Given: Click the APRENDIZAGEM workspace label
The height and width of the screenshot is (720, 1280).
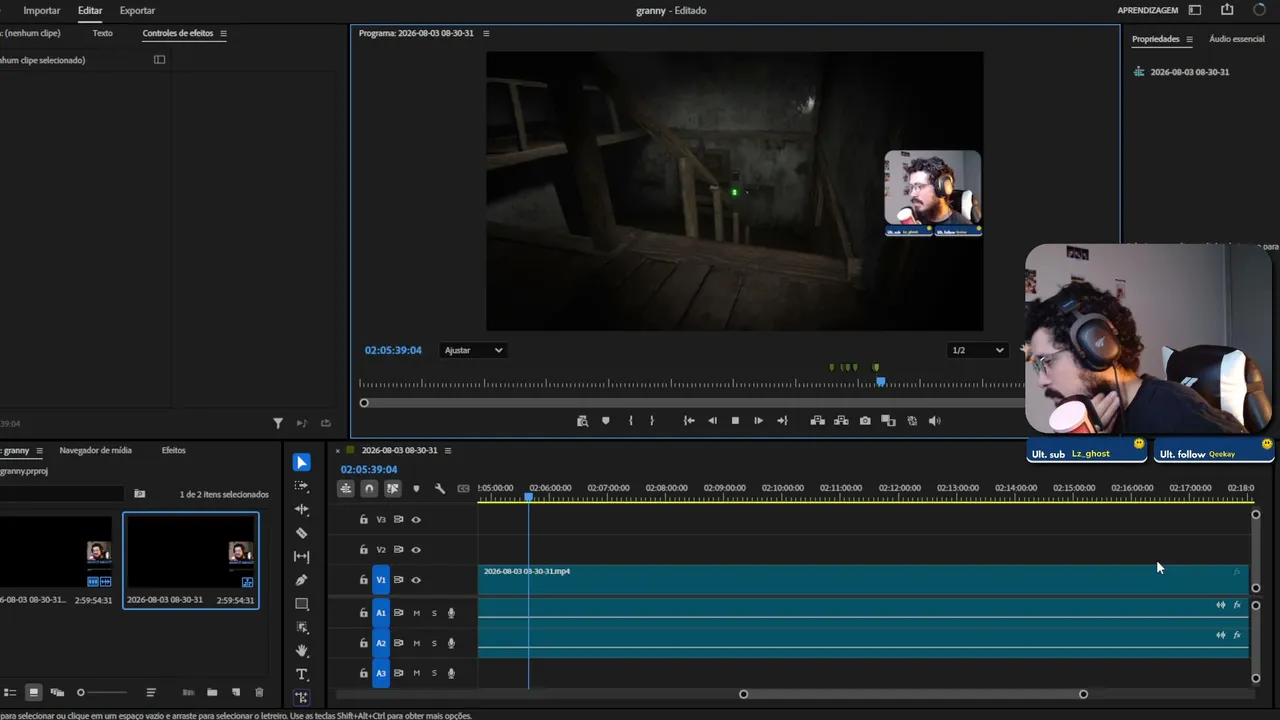Looking at the screenshot, I should (1147, 10).
